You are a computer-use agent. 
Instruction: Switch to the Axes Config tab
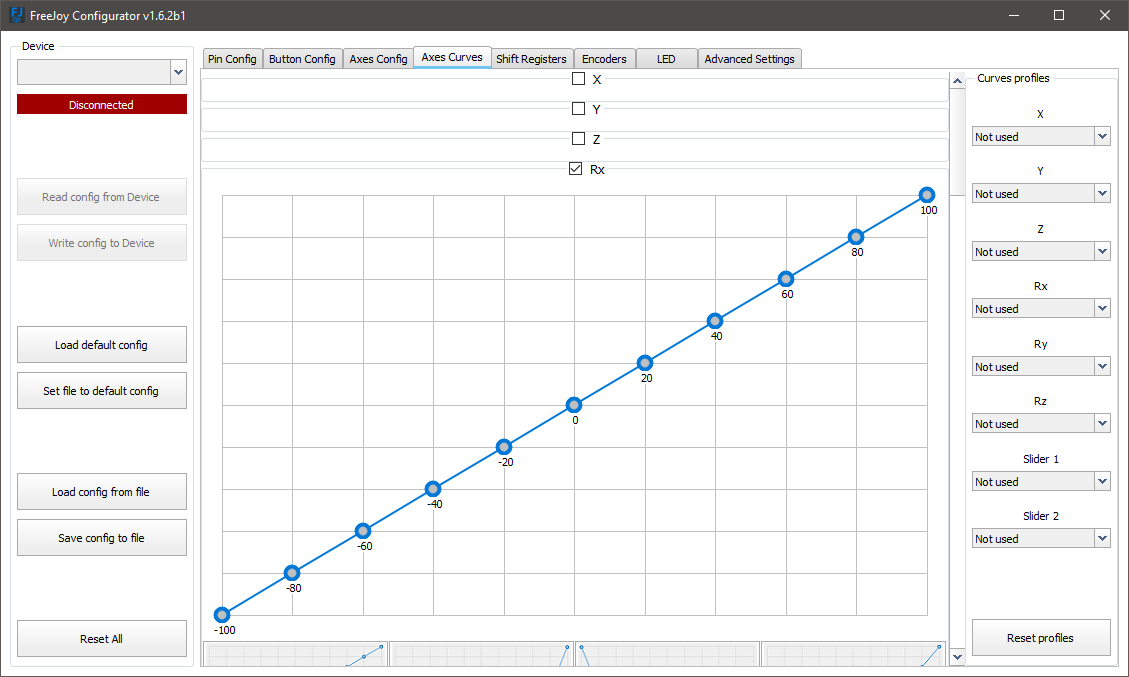[x=378, y=59]
